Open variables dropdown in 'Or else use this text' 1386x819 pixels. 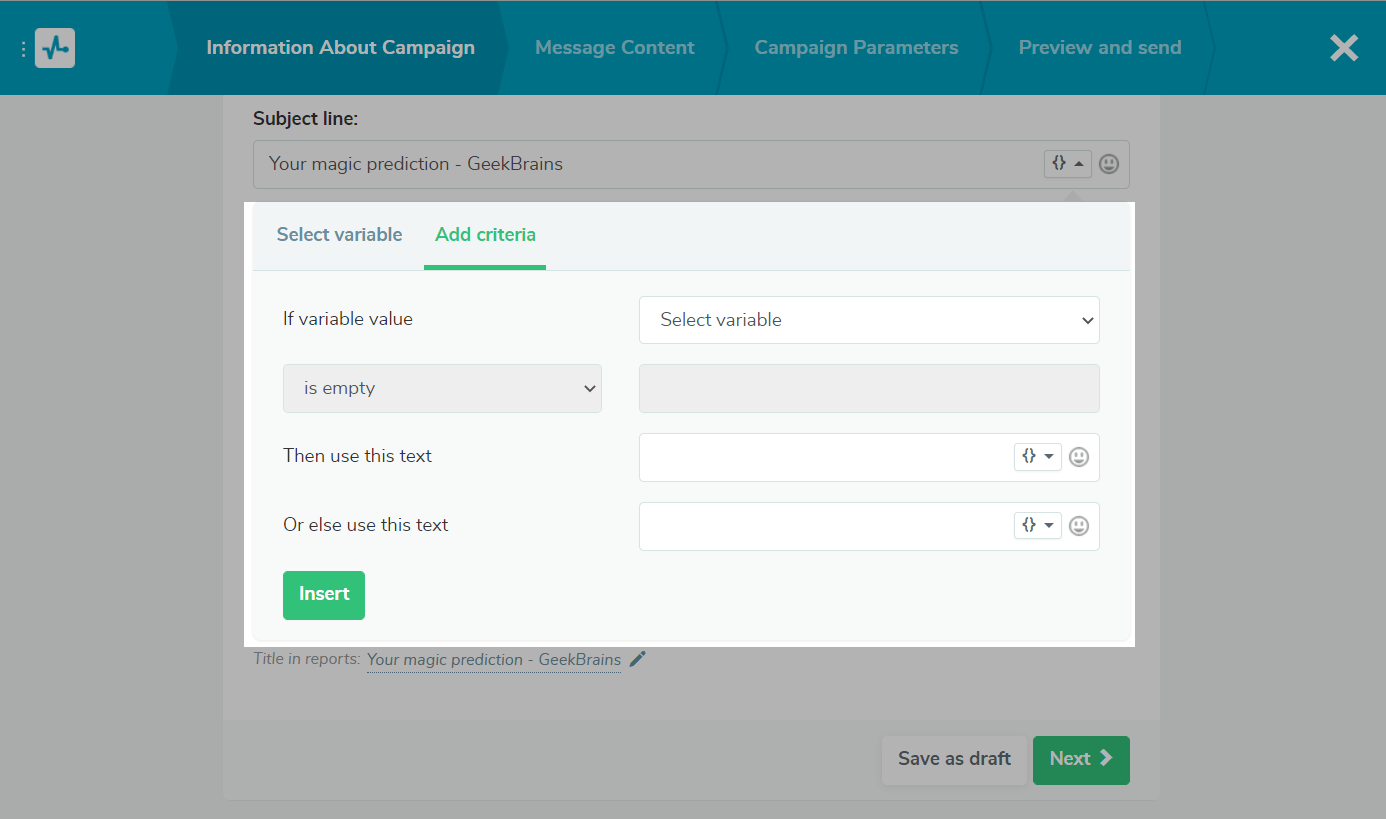tap(1037, 526)
